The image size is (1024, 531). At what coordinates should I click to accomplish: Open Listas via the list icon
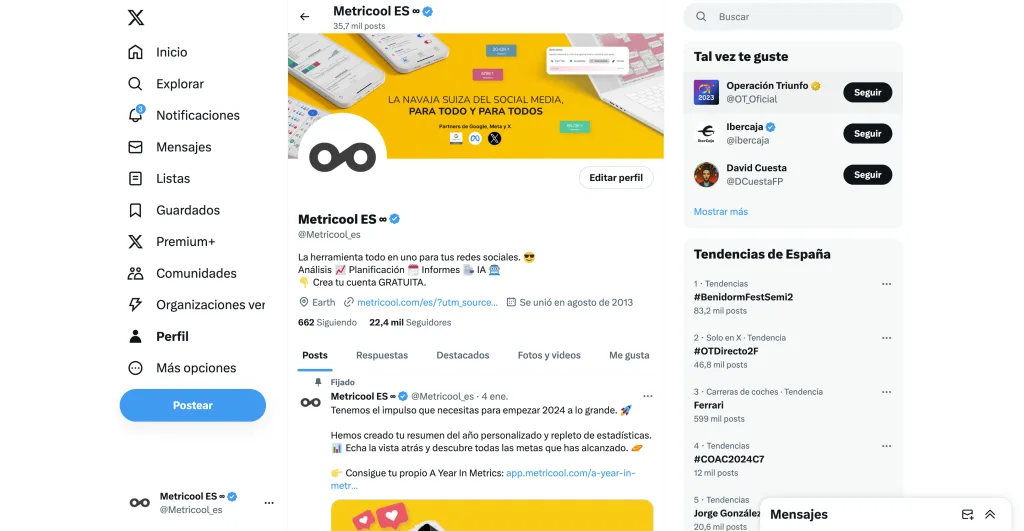click(x=135, y=178)
